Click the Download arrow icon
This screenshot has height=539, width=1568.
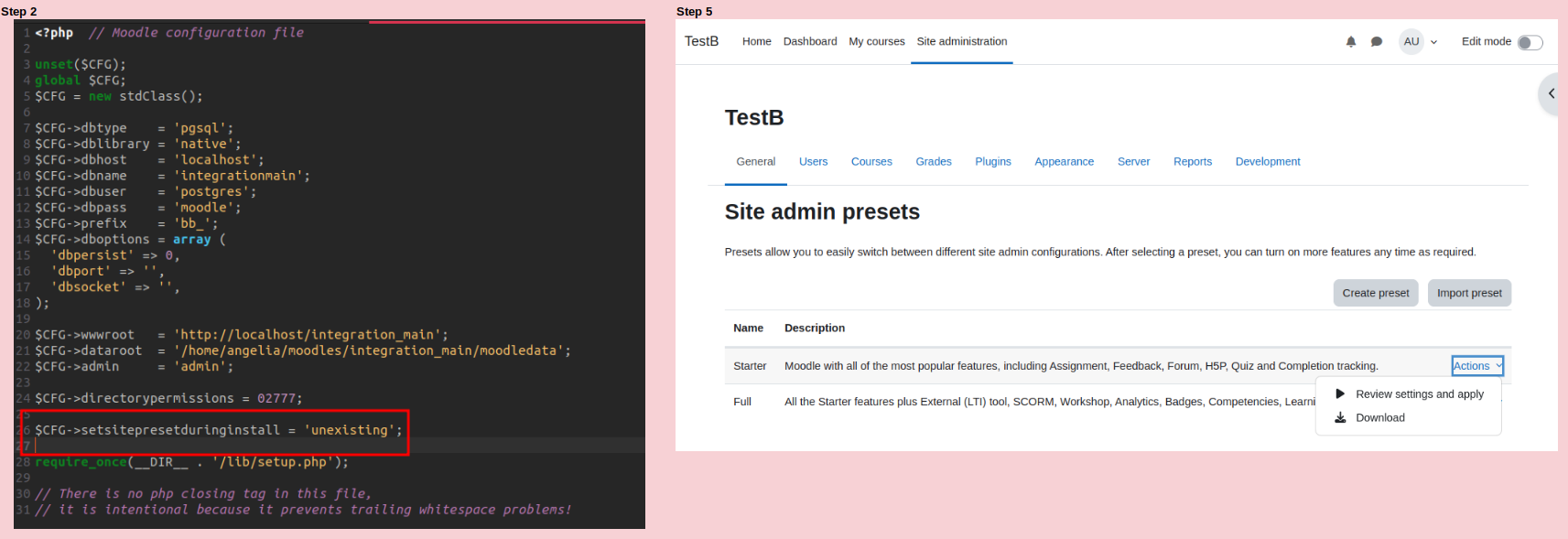coord(1340,417)
